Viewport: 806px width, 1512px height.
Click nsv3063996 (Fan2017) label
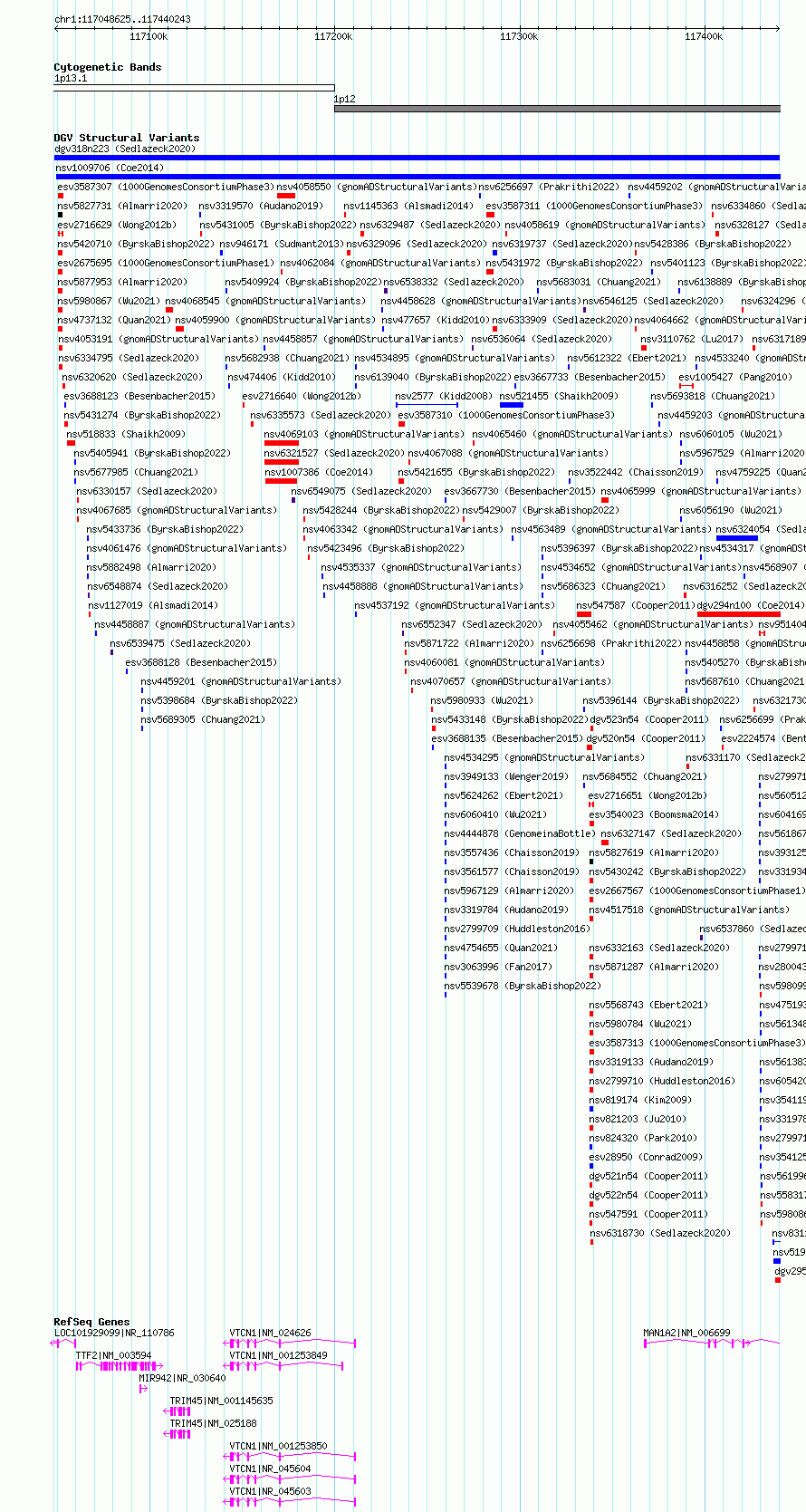(x=498, y=967)
